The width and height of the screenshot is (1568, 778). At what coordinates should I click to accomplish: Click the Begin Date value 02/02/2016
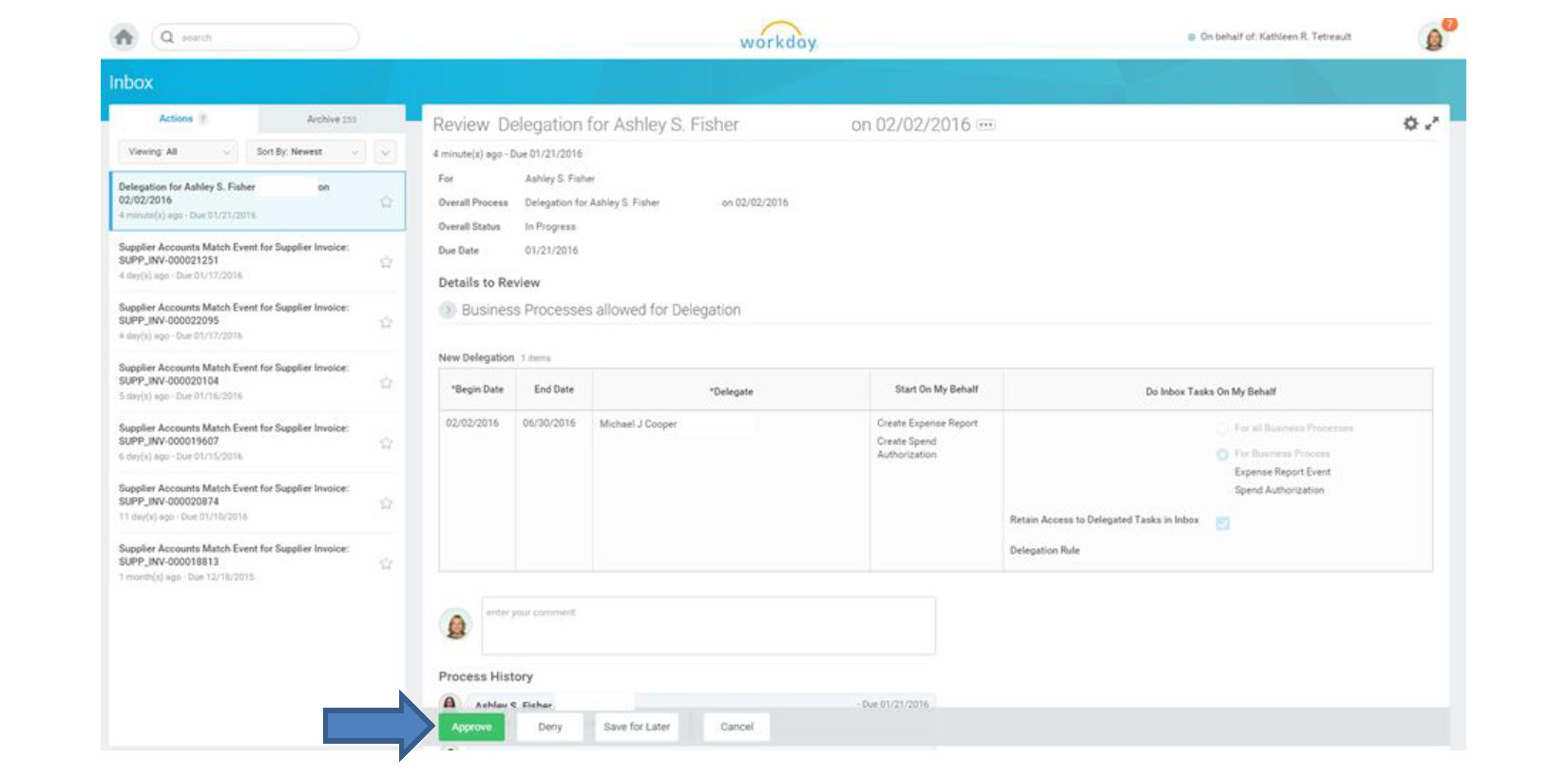[x=472, y=423]
